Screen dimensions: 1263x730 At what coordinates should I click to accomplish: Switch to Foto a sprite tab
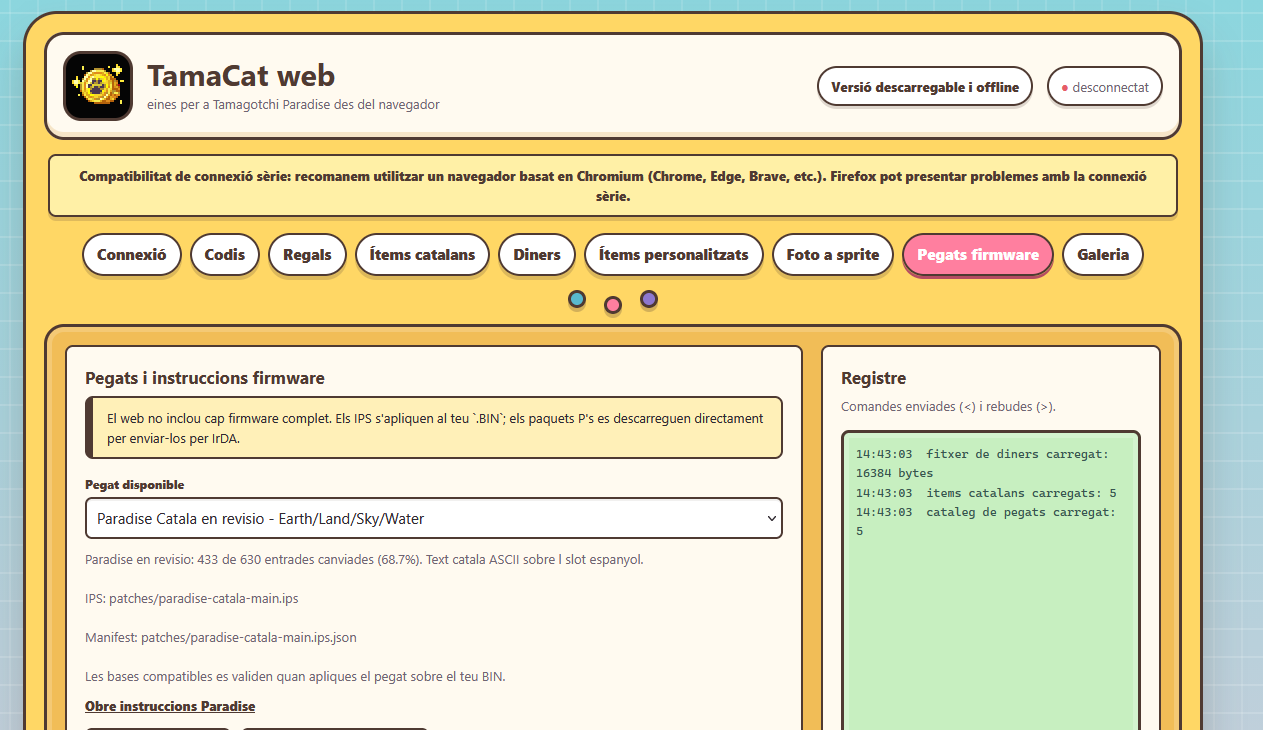coord(833,255)
